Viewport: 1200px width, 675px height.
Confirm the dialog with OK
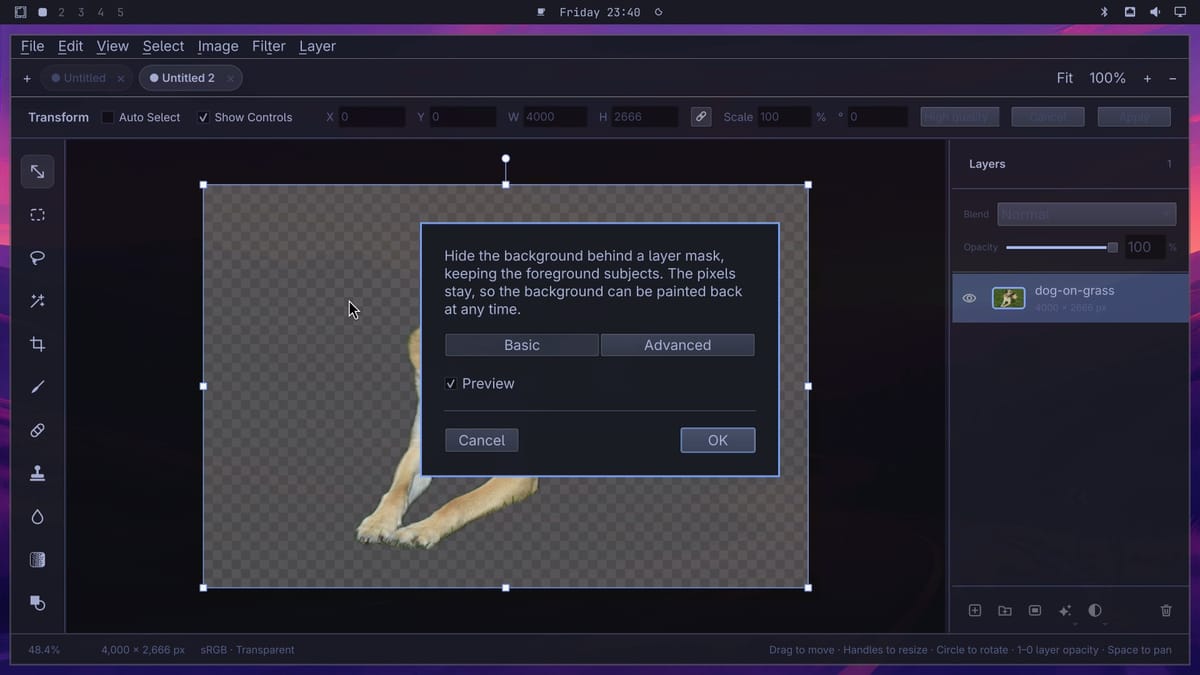(718, 440)
